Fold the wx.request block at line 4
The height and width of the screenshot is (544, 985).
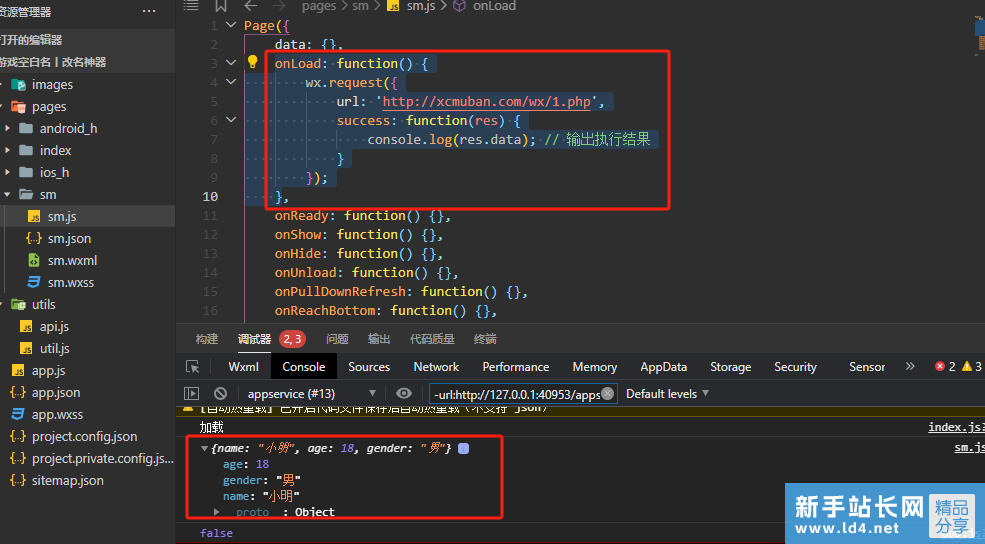point(231,82)
